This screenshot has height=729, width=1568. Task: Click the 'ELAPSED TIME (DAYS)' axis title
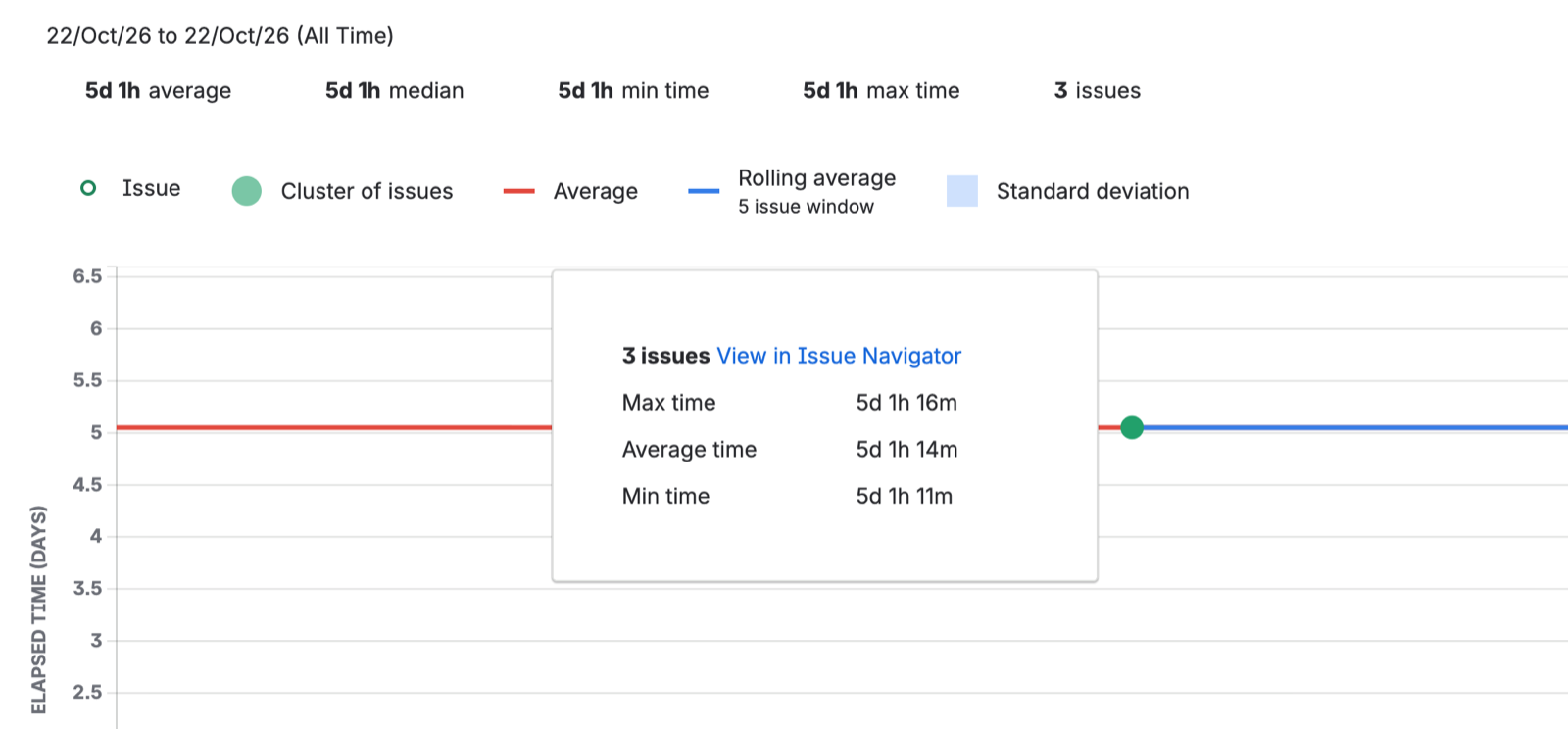pos(38,609)
